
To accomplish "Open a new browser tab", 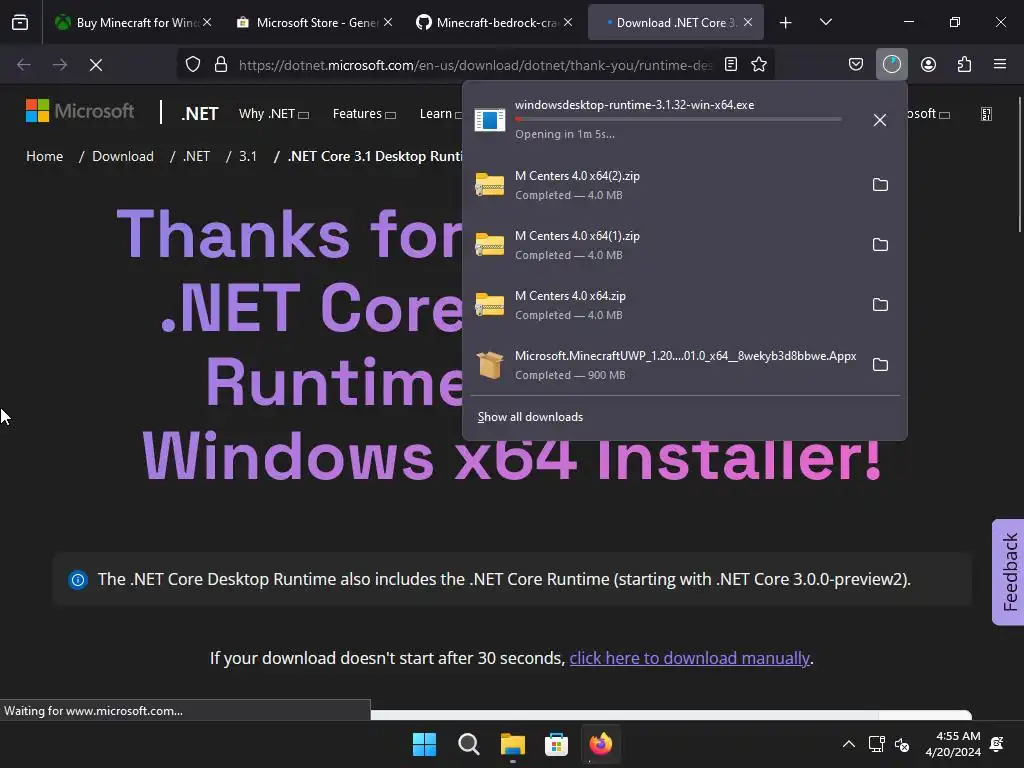I will click(x=786, y=23).
